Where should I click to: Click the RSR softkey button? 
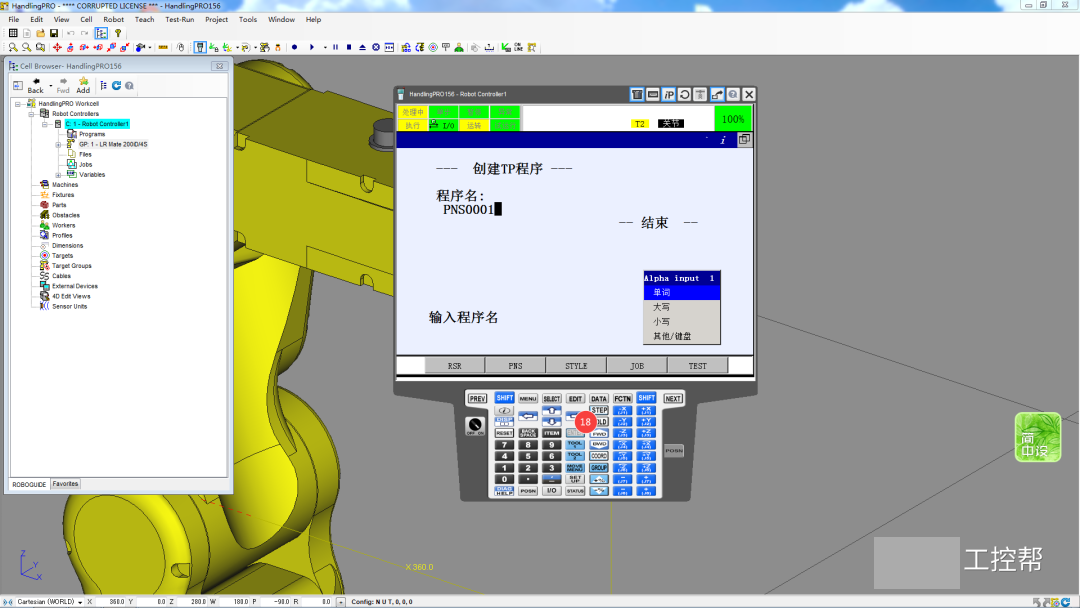click(x=455, y=366)
